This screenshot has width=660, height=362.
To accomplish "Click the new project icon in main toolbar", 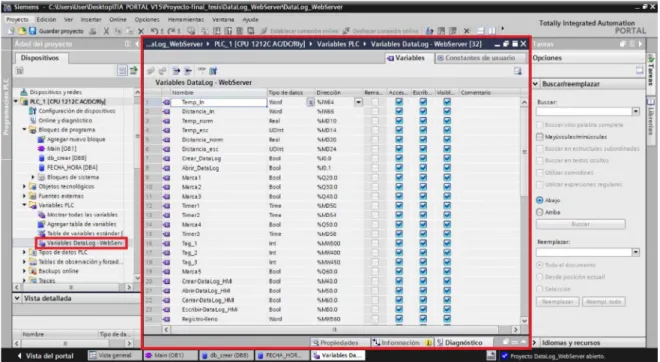I will [x=11, y=31].
